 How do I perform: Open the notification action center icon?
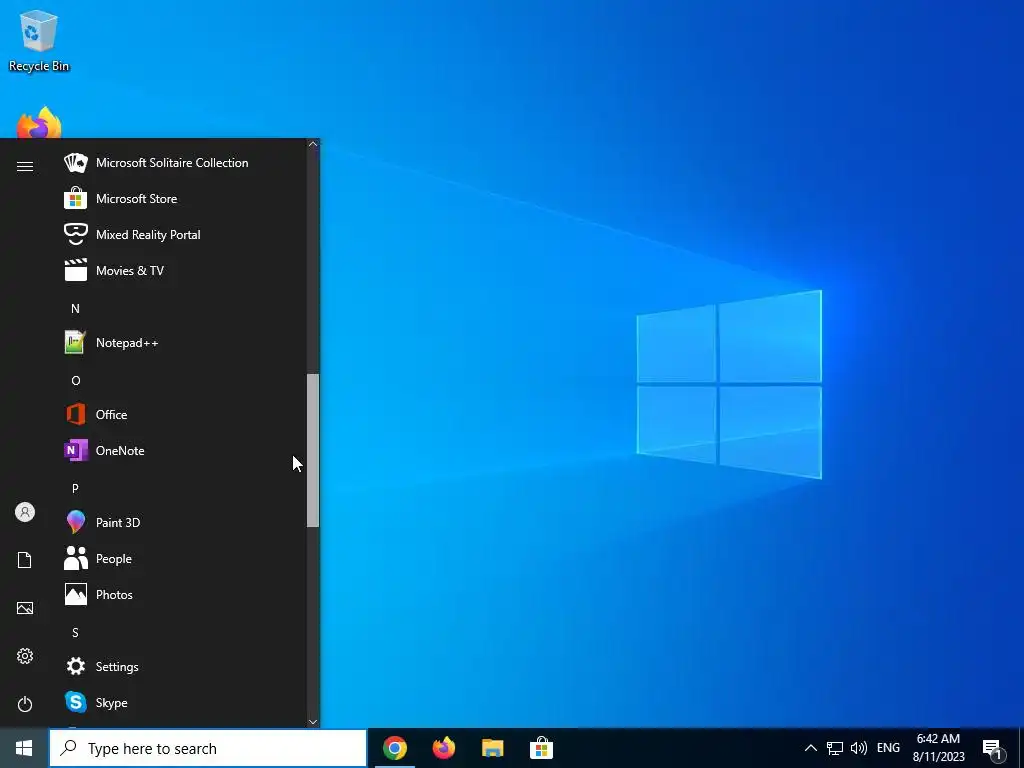click(992, 749)
